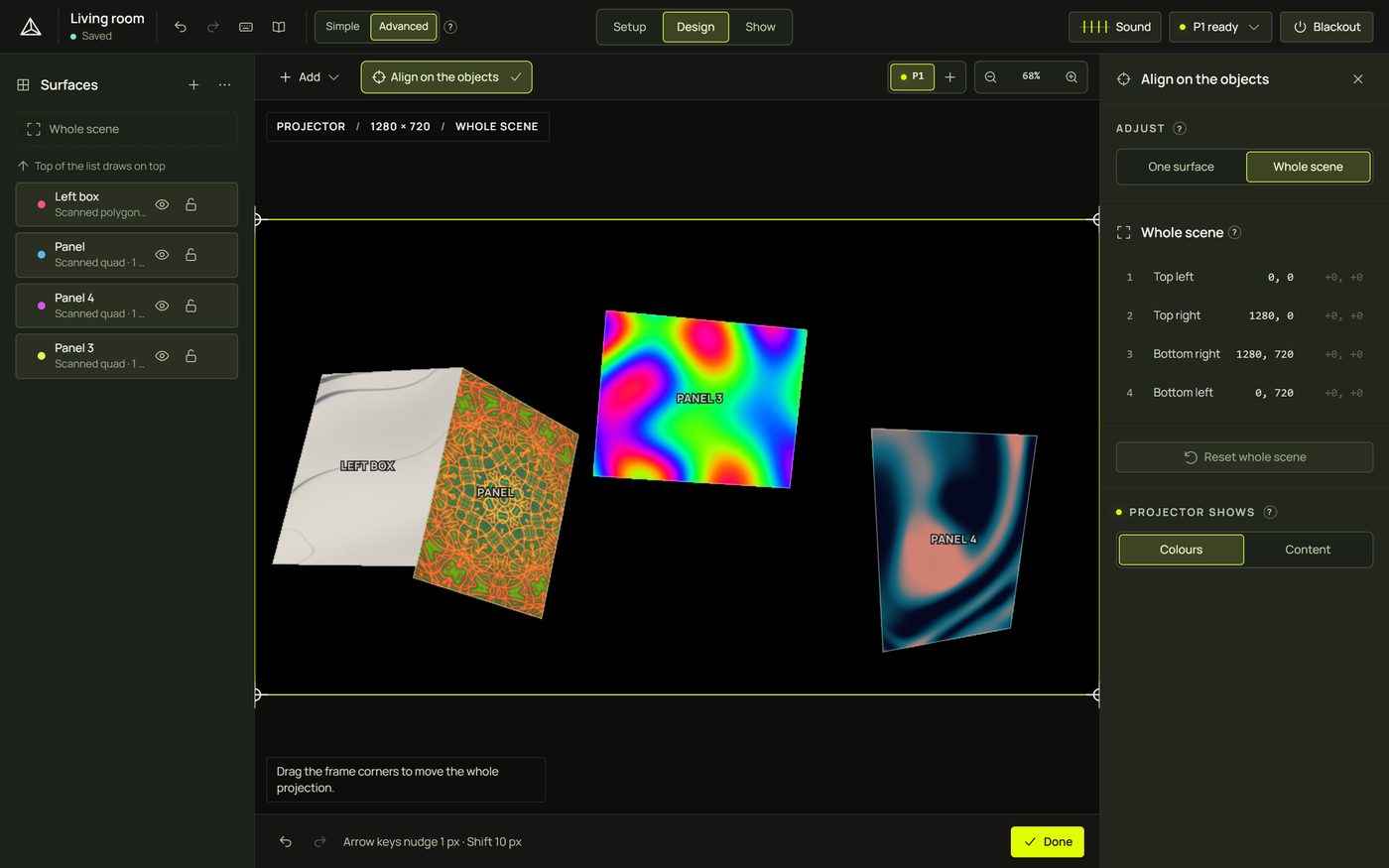Image resolution: width=1389 pixels, height=868 pixels.
Task: Undo with the bottom bar undo arrow
Action: (286, 842)
